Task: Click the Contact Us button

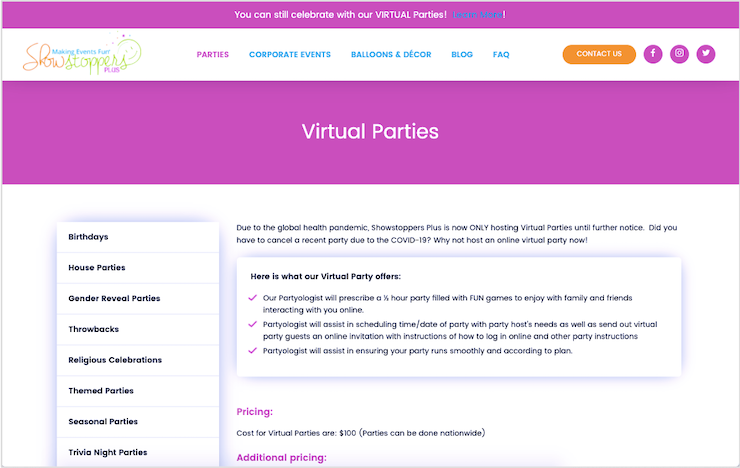Action: (599, 54)
